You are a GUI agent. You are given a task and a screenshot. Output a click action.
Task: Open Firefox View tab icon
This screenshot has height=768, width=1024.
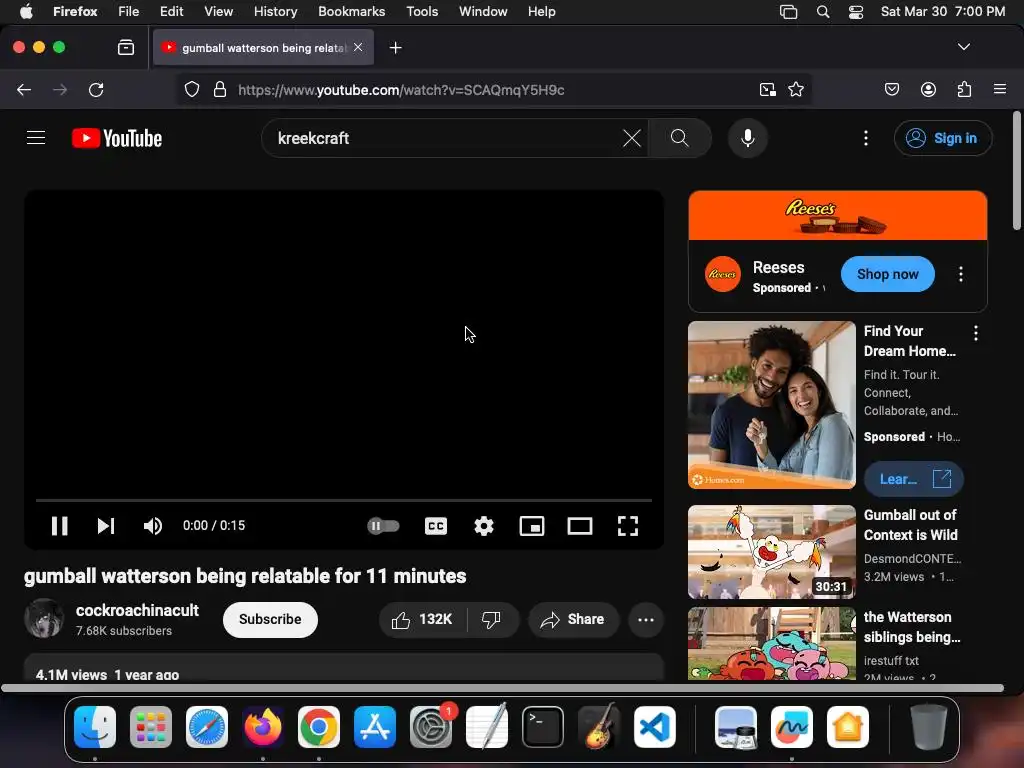[x=125, y=47]
